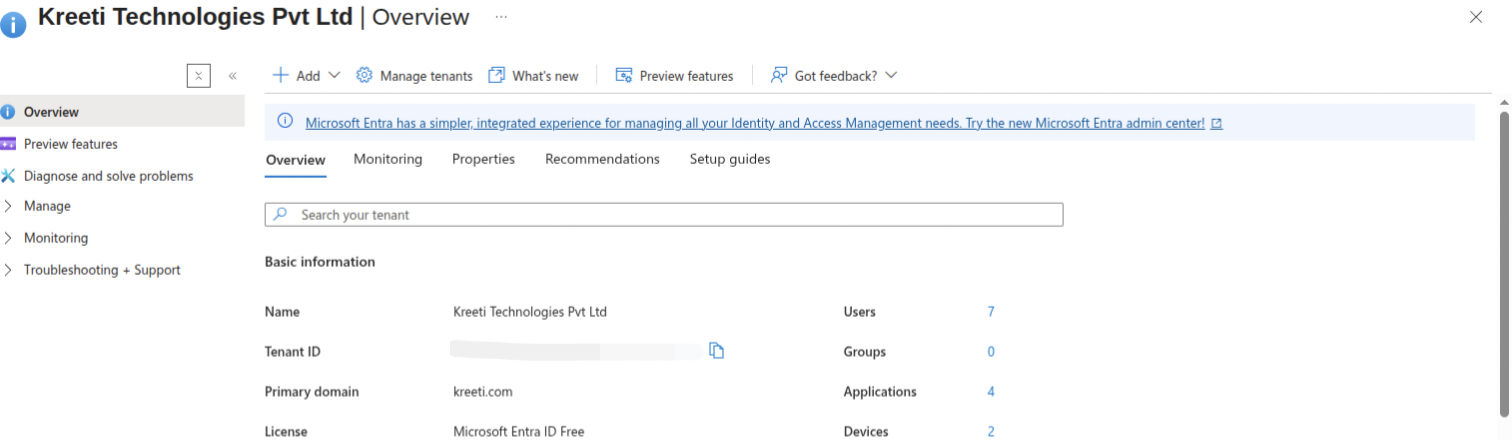Image resolution: width=1512 pixels, height=440 pixels.
Task: Click the Basic information heading
Action: [x=320, y=262]
